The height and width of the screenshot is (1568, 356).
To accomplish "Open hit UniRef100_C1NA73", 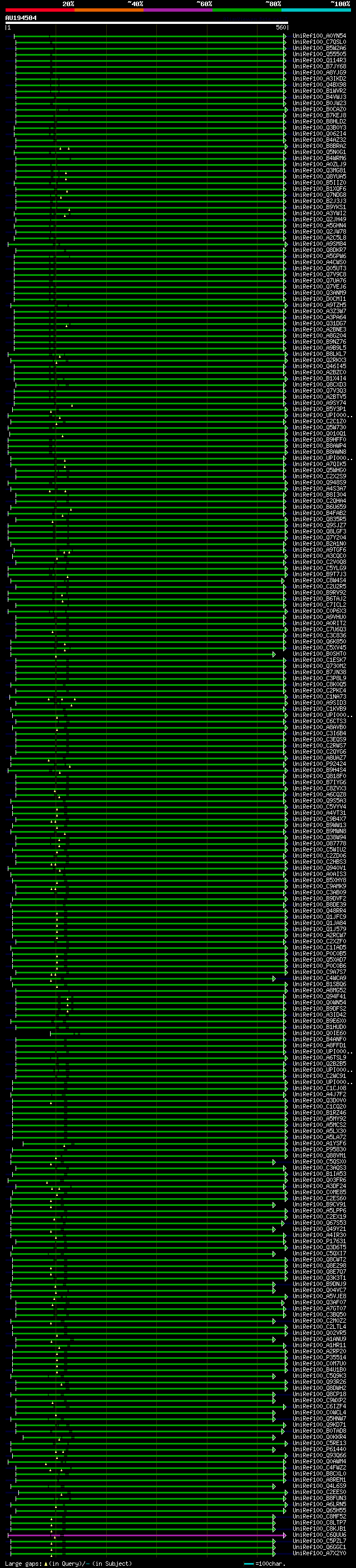I will coord(319,696).
